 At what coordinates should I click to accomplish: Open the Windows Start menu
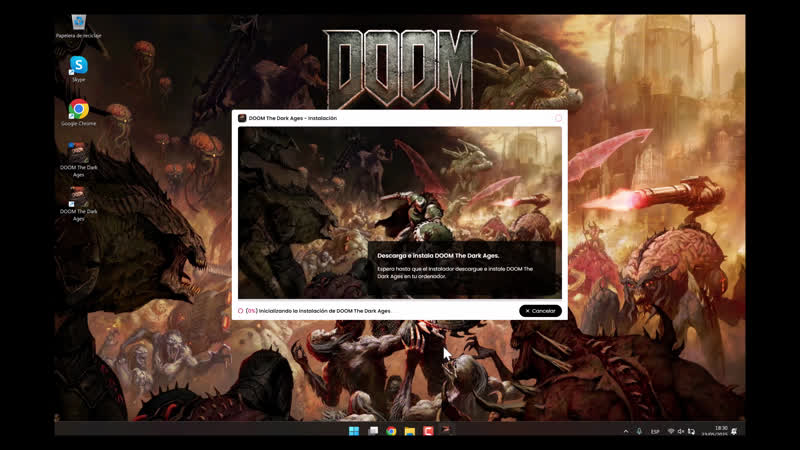354,431
